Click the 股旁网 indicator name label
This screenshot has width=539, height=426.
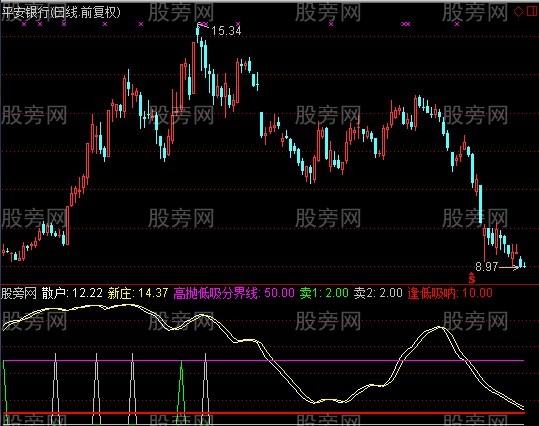pyautogui.click(x=19, y=293)
